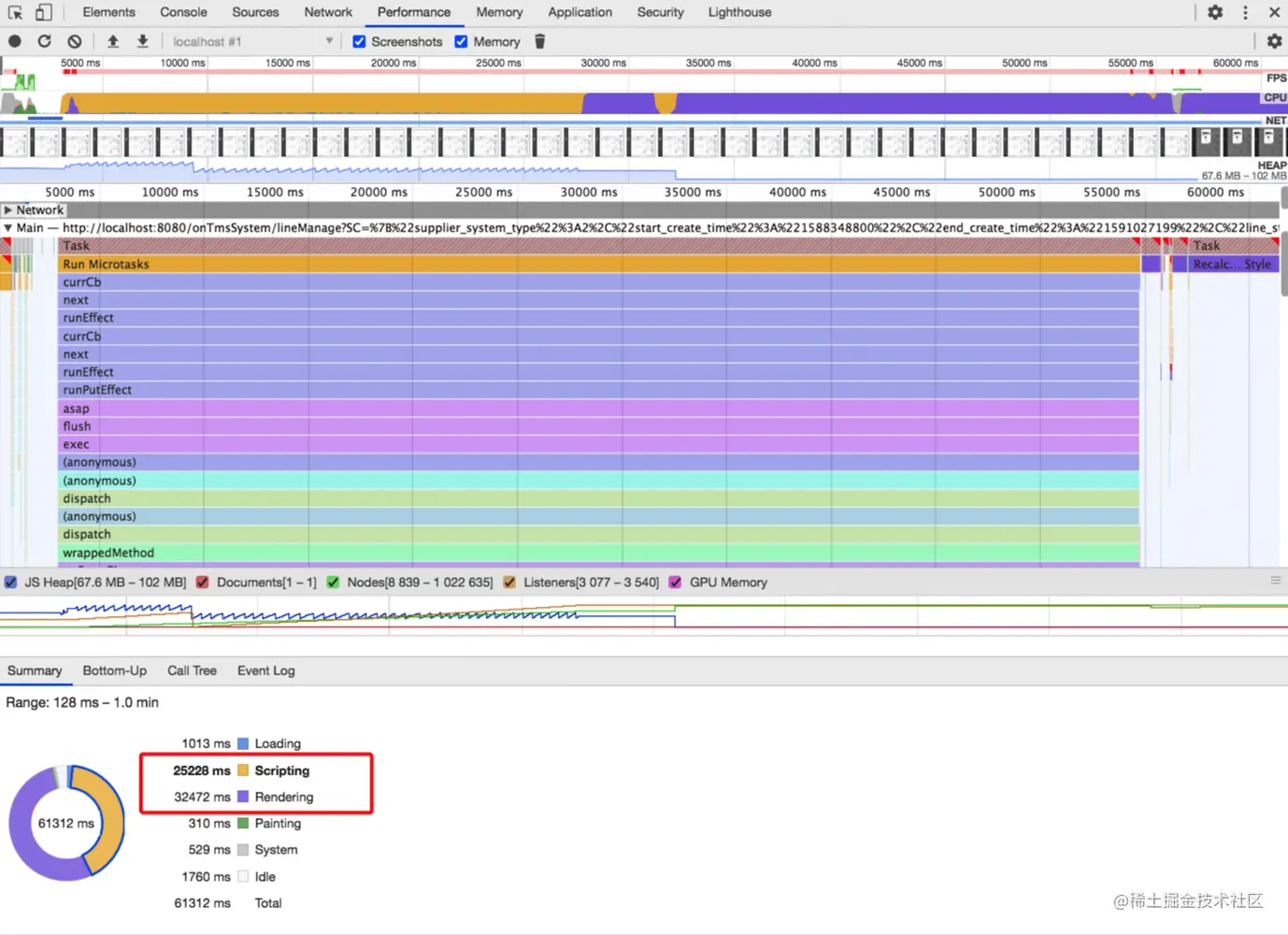Image resolution: width=1288 pixels, height=935 pixels.
Task: Toggle the Nodes counter checkbox
Action: click(x=333, y=582)
